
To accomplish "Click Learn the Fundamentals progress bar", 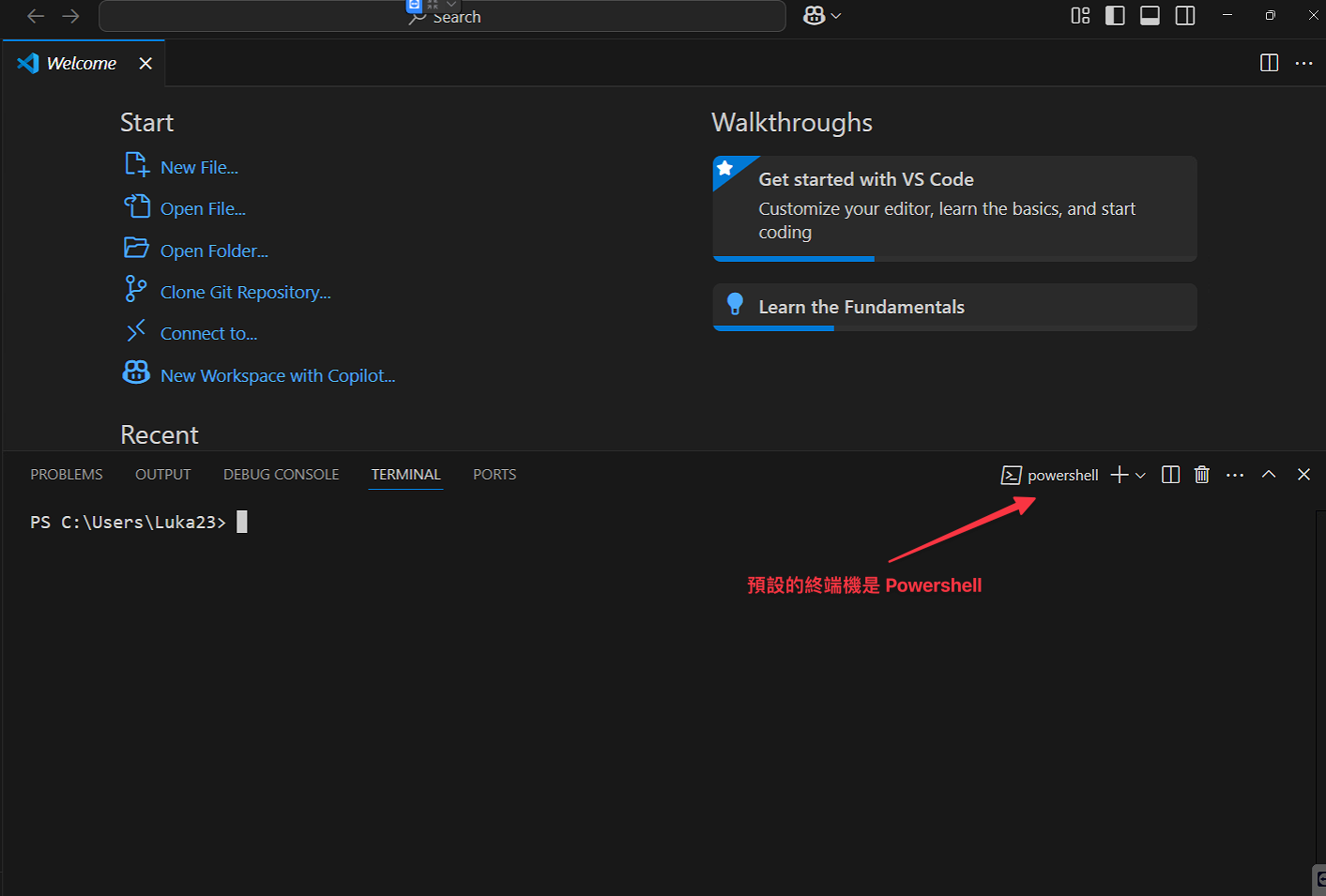I will click(x=954, y=328).
